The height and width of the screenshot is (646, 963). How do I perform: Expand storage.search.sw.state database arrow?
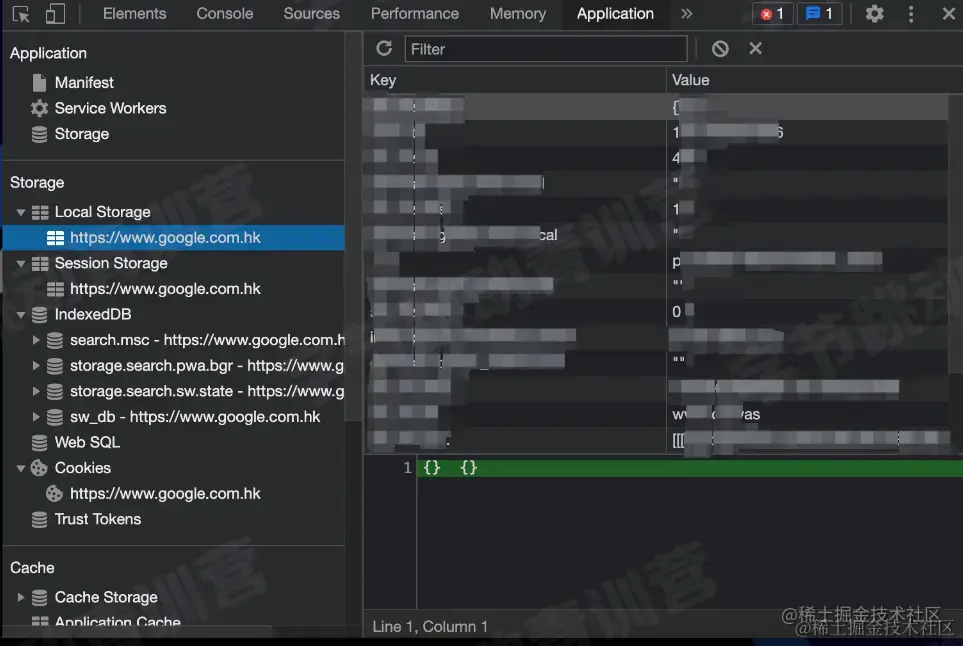(x=36, y=391)
